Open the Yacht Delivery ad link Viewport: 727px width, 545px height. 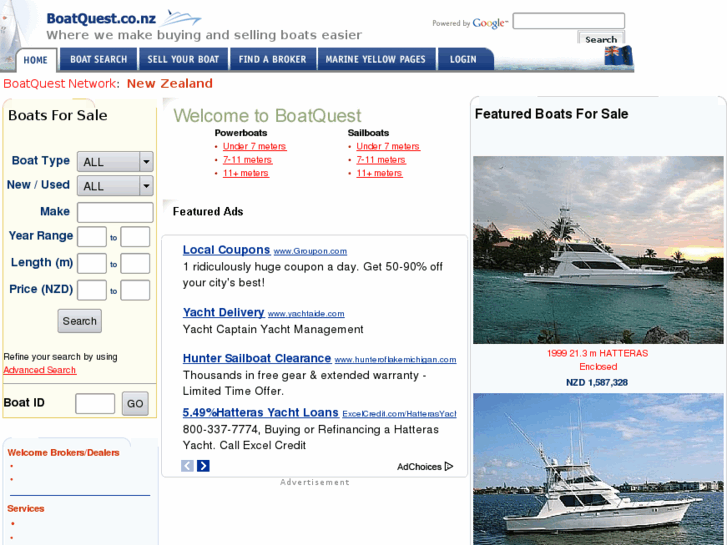[x=223, y=312]
